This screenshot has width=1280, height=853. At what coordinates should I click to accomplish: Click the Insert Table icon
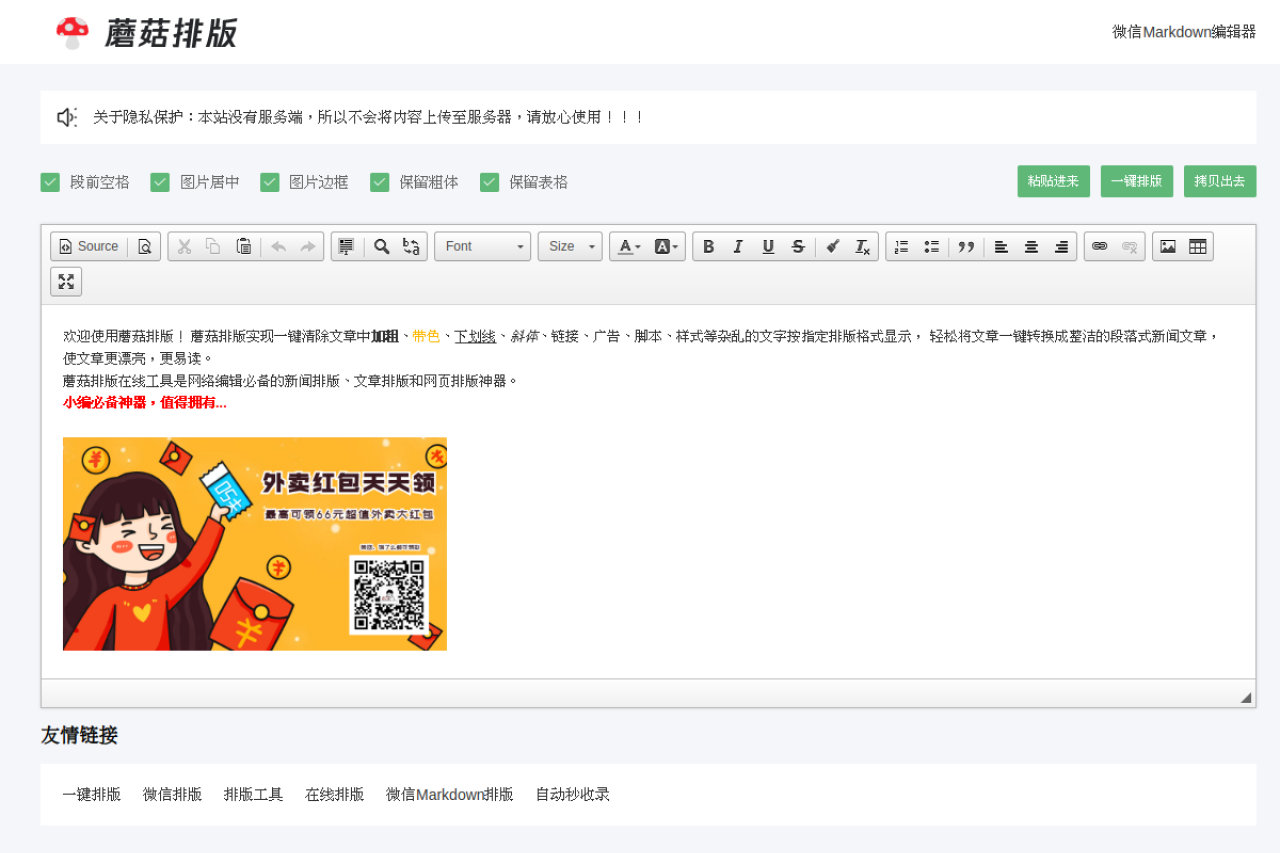(1198, 246)
